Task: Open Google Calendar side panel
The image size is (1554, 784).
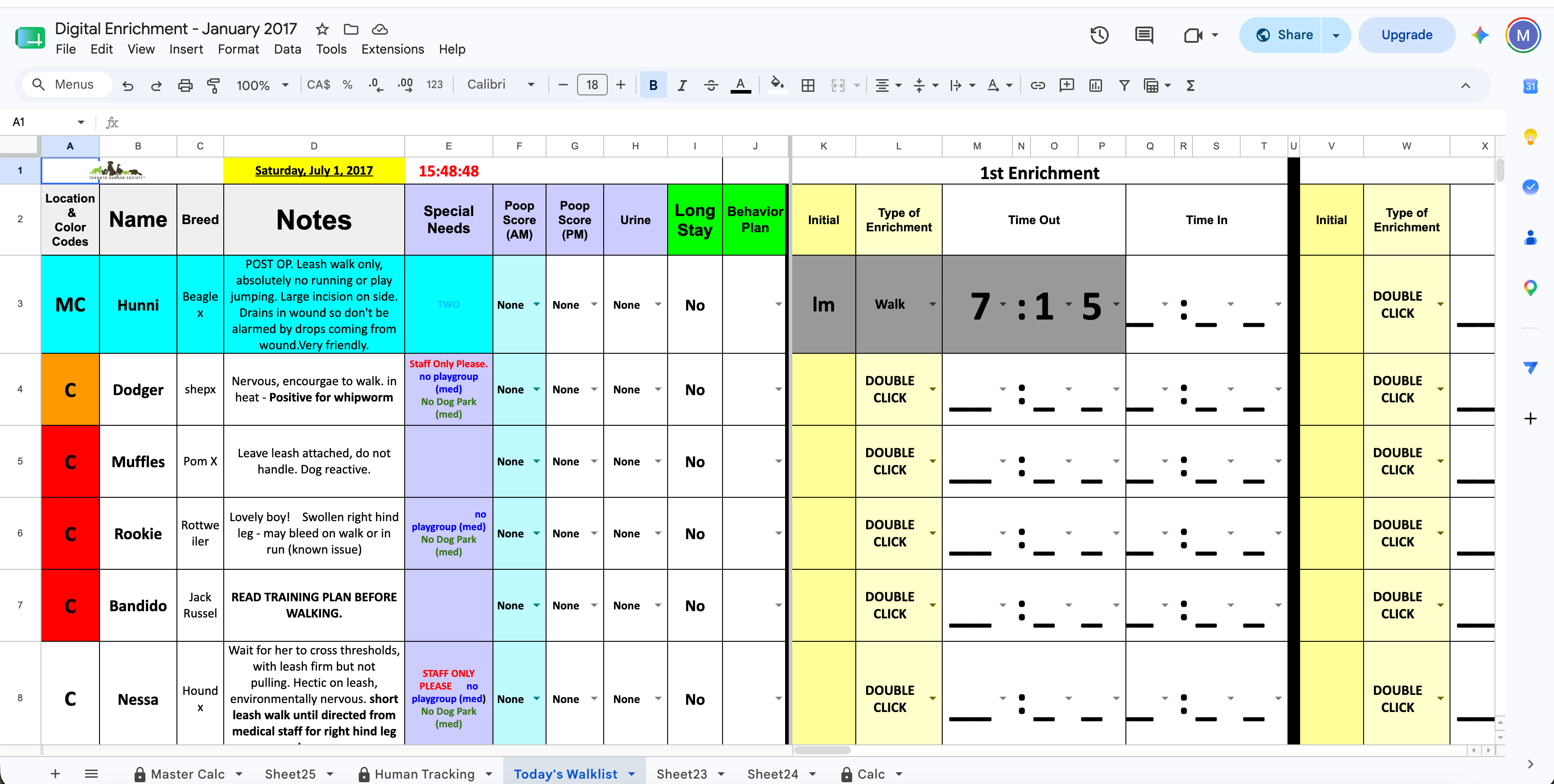Action: 1531,86
